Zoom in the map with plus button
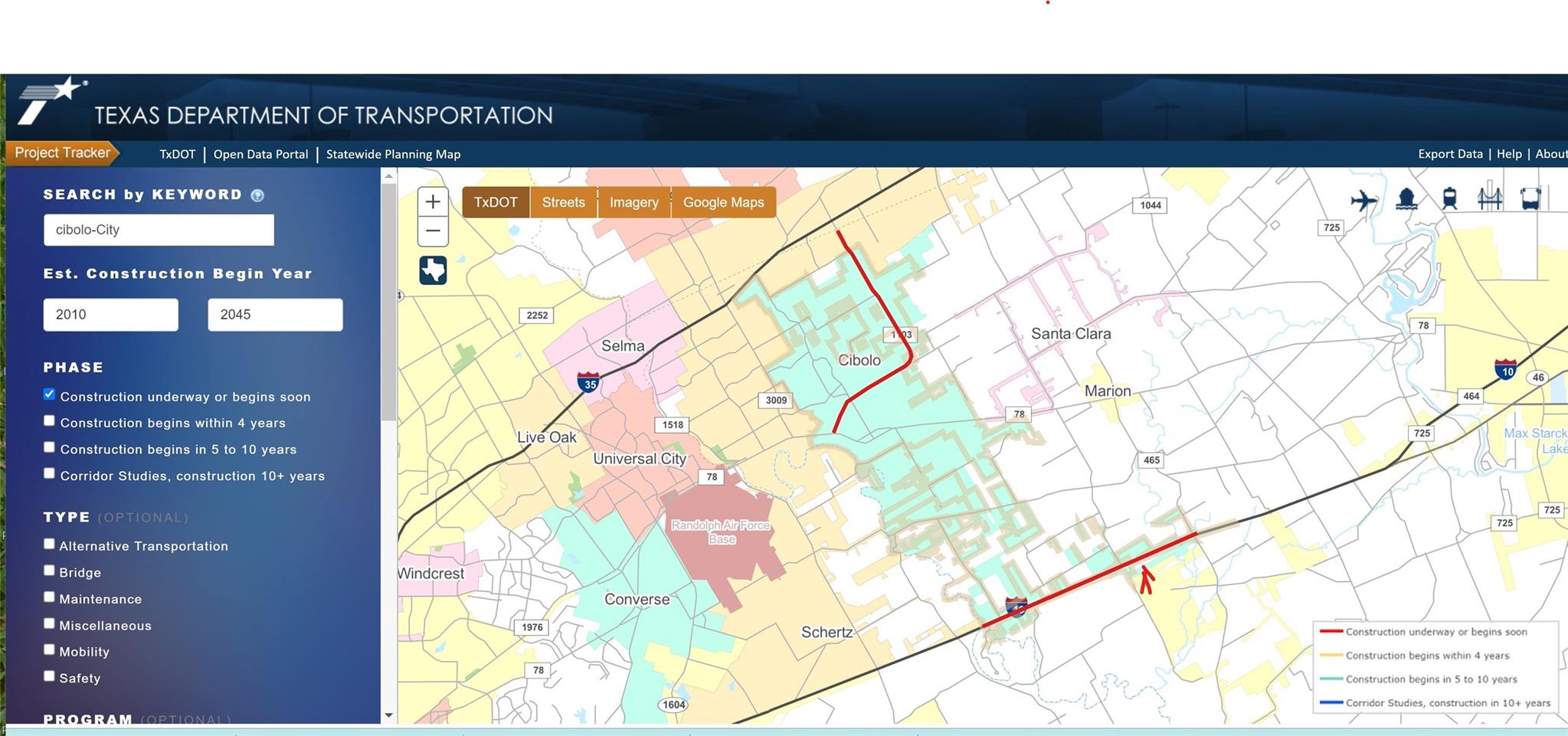 (433, 202)
